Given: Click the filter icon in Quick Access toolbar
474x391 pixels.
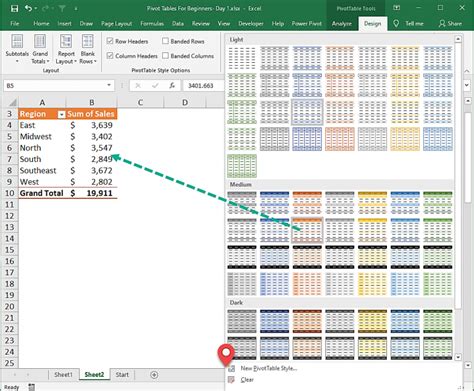Looking at the screenshot, I should pos(62,9).
